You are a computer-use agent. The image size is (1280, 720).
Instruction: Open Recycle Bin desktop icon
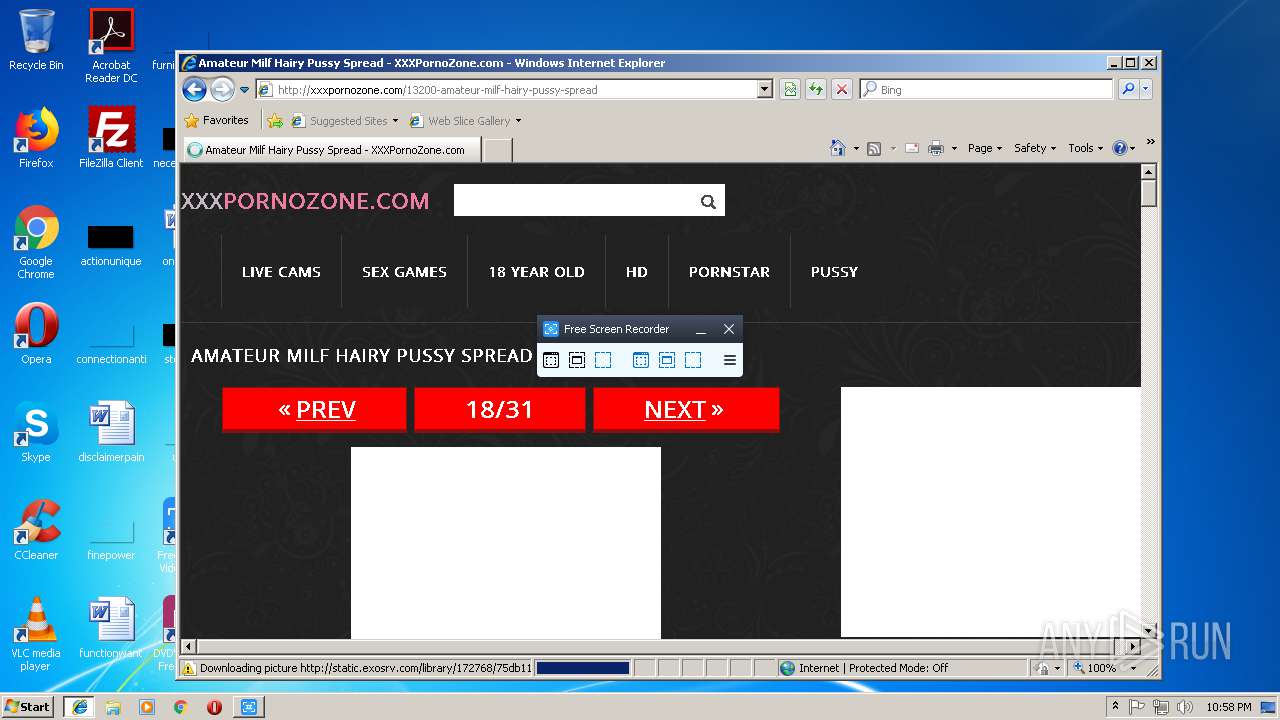36,40
